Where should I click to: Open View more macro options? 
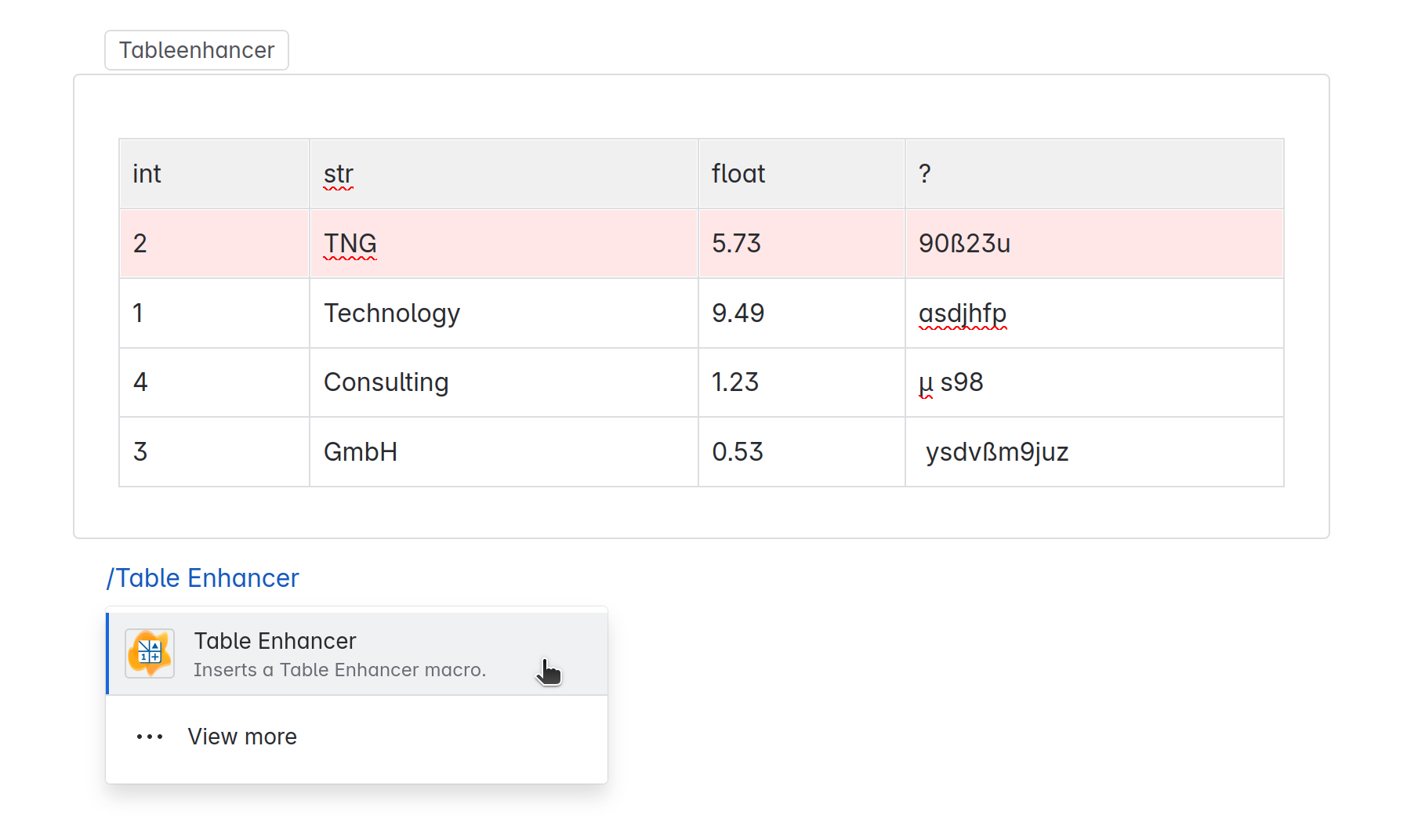(x=242, y=737)
